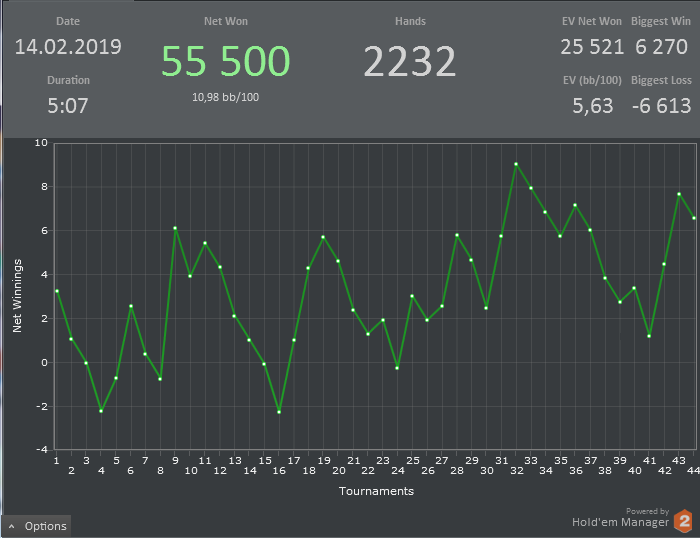Click the x-axis label 44
Image resolution: width=700 pixels, height=538 pixels.
(693, 471)
